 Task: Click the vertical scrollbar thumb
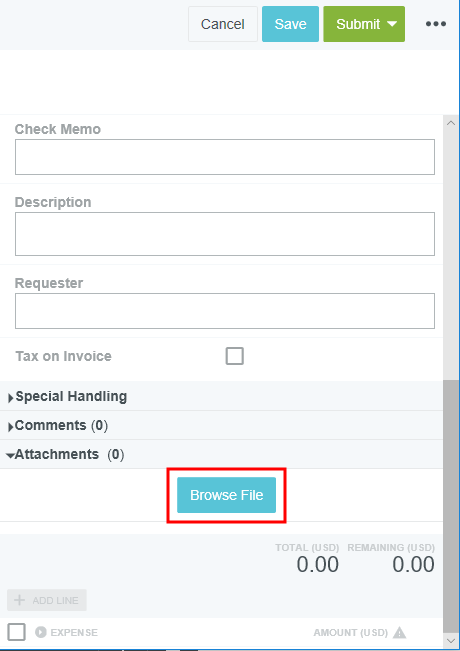pyautogui.click(x=451, y=505)
